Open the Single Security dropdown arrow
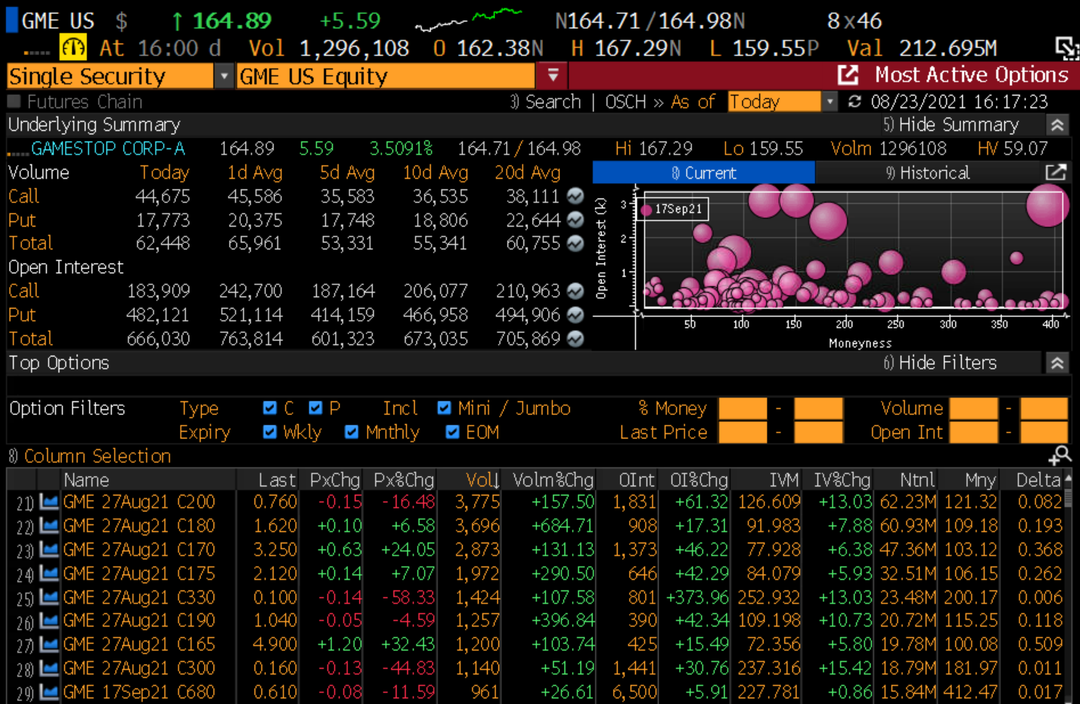This screenshot has width=1080, height=704. pyautogui.click(x=223, y=76)
